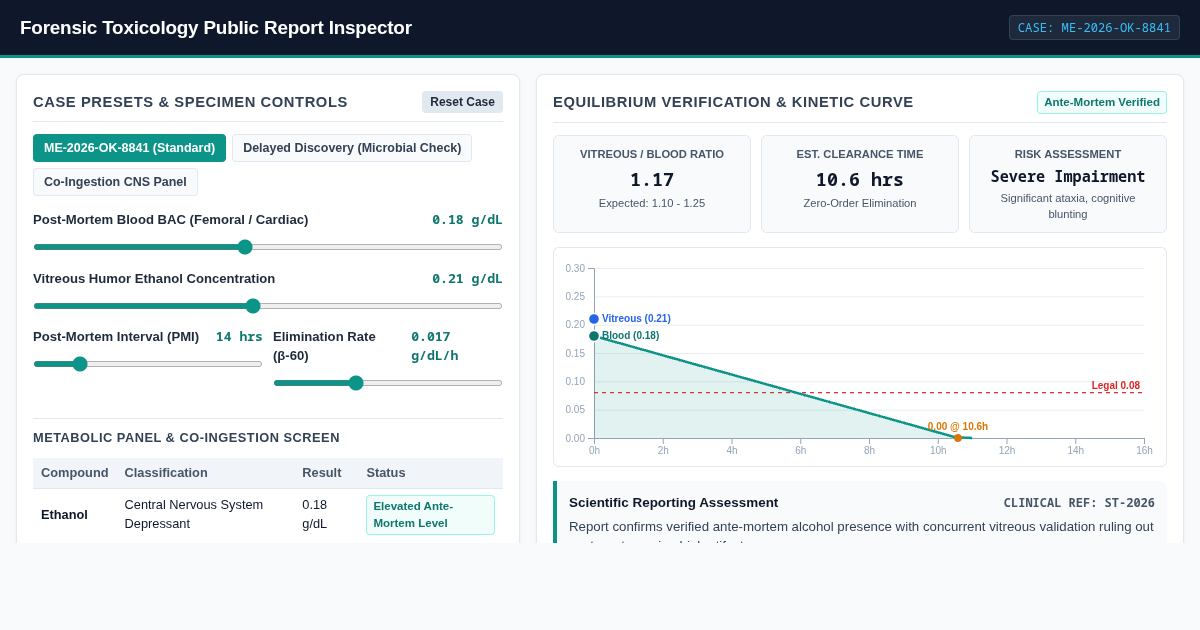
Task: Click the Ante-Mortem Verified badge
Action: (x=1102, y=102)
